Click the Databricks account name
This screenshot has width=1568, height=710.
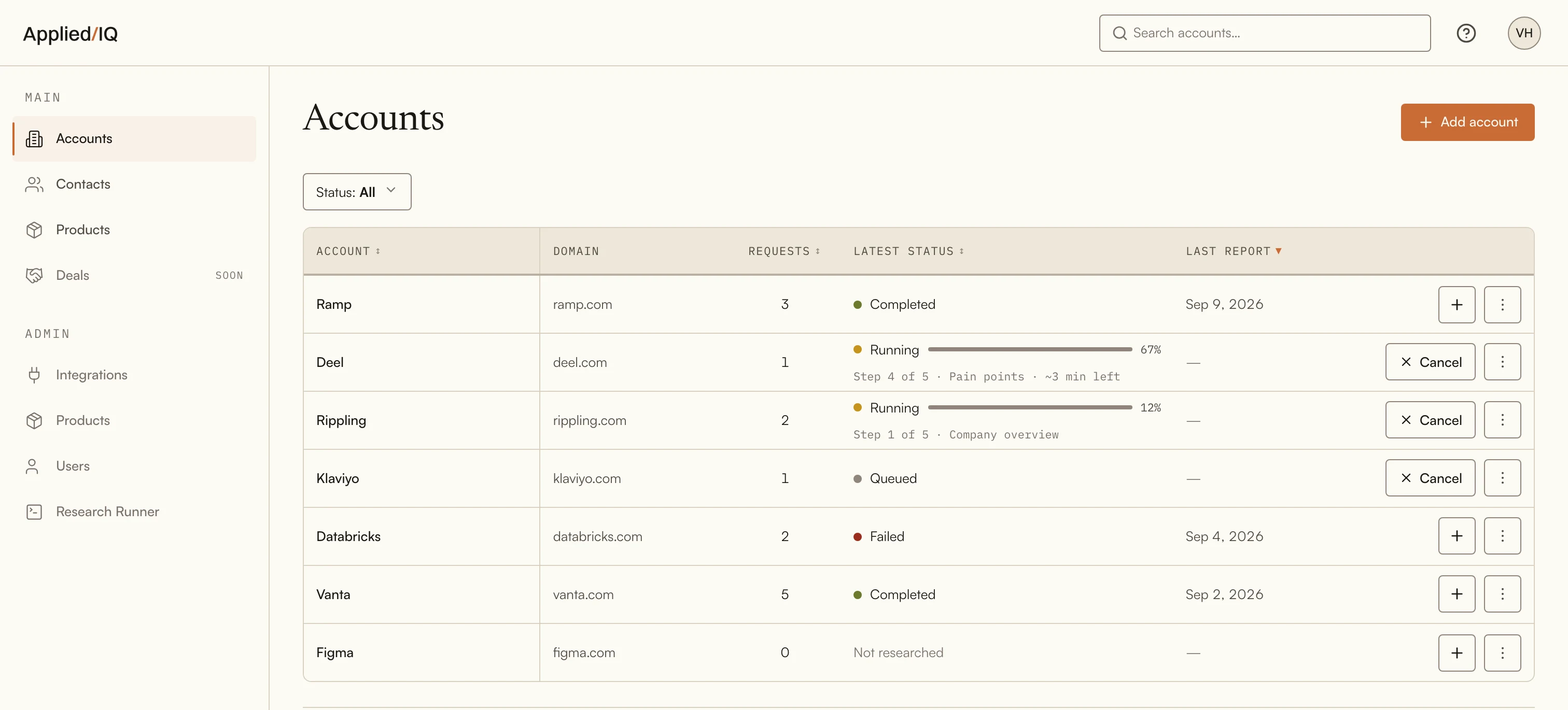[x=348, y=536]
